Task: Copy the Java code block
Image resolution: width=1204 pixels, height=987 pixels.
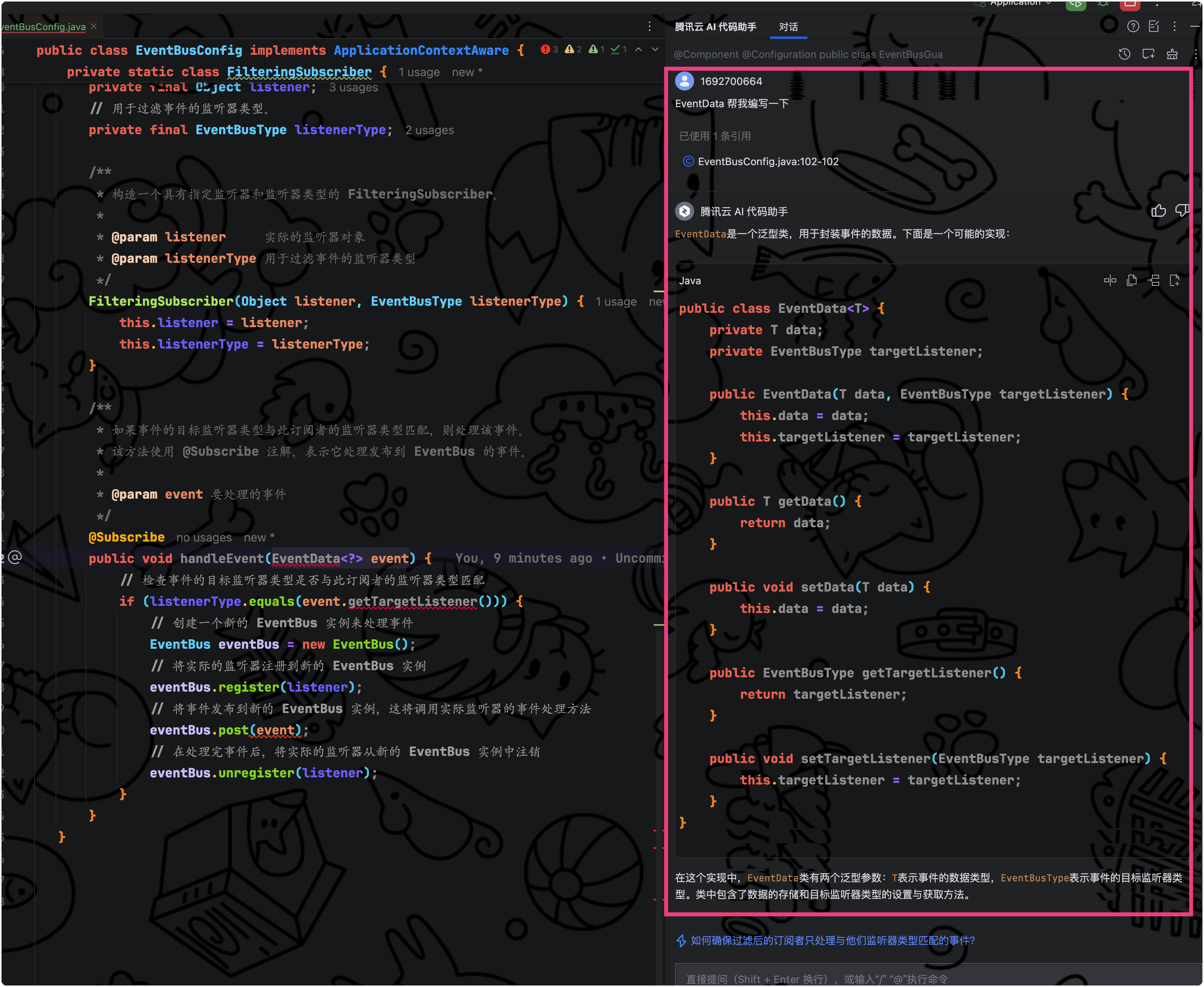Action: tap(1132, 280)
